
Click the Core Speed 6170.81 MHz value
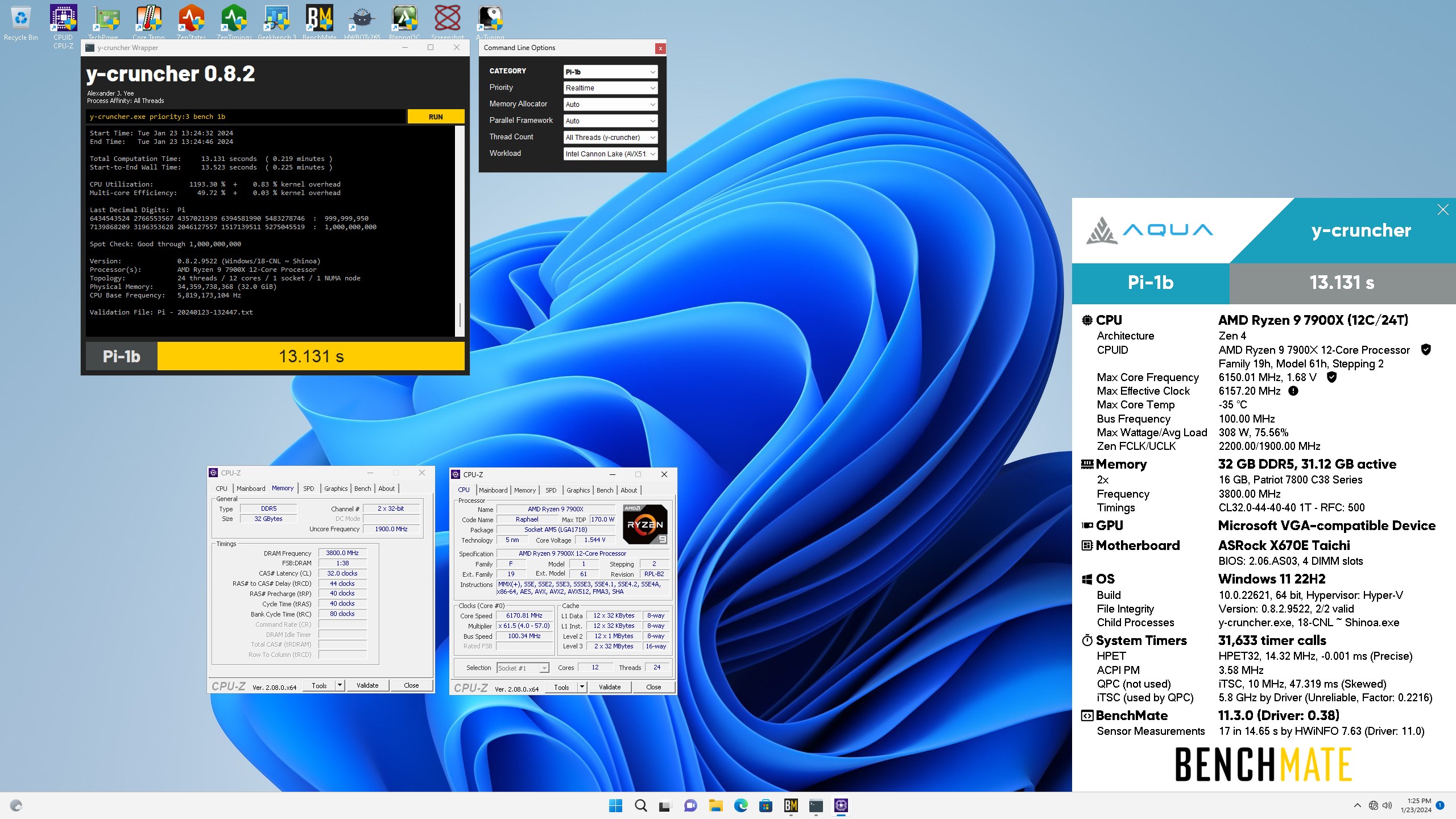pos(524,615)
